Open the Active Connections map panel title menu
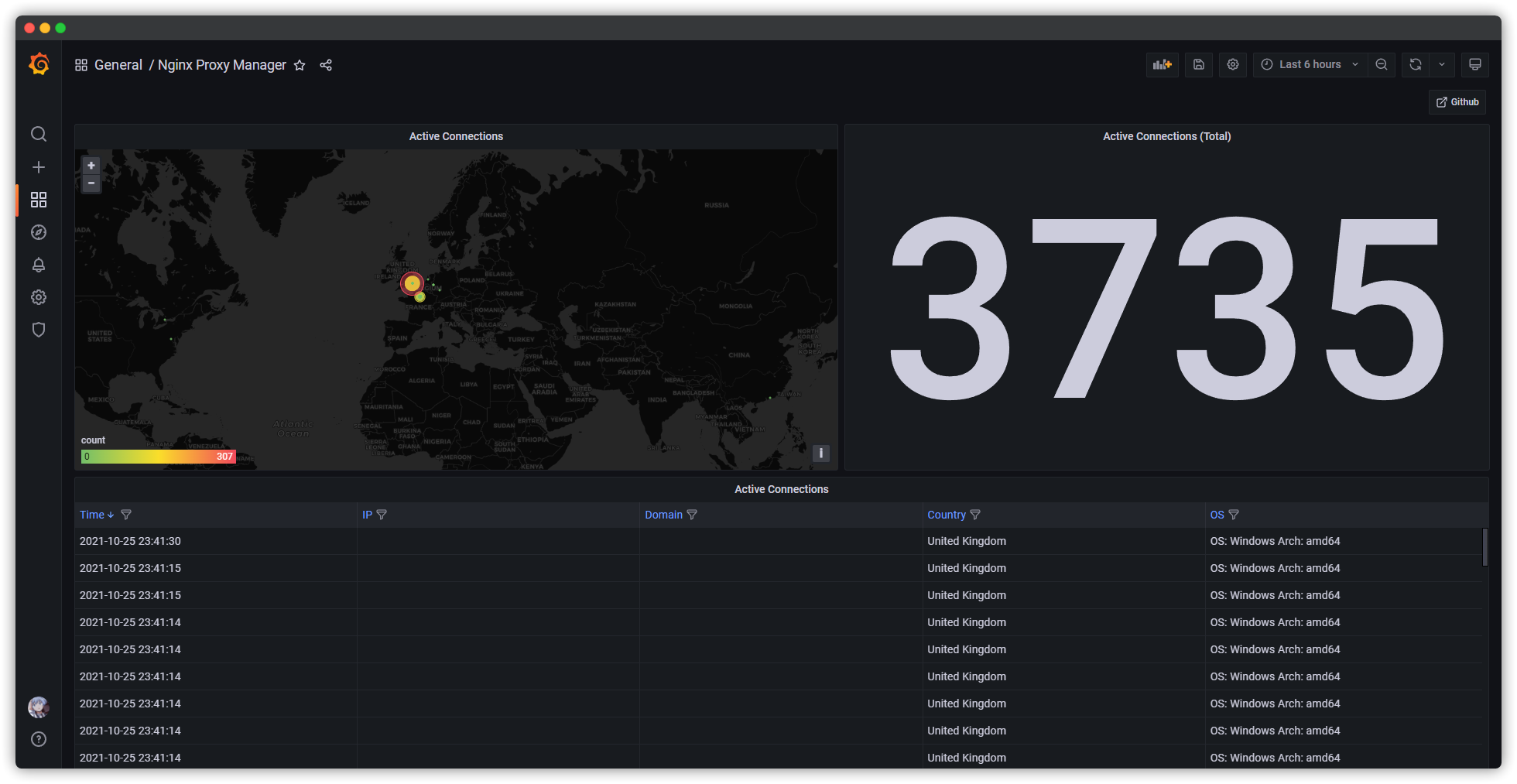1517x784 pixels. [456, 136]
